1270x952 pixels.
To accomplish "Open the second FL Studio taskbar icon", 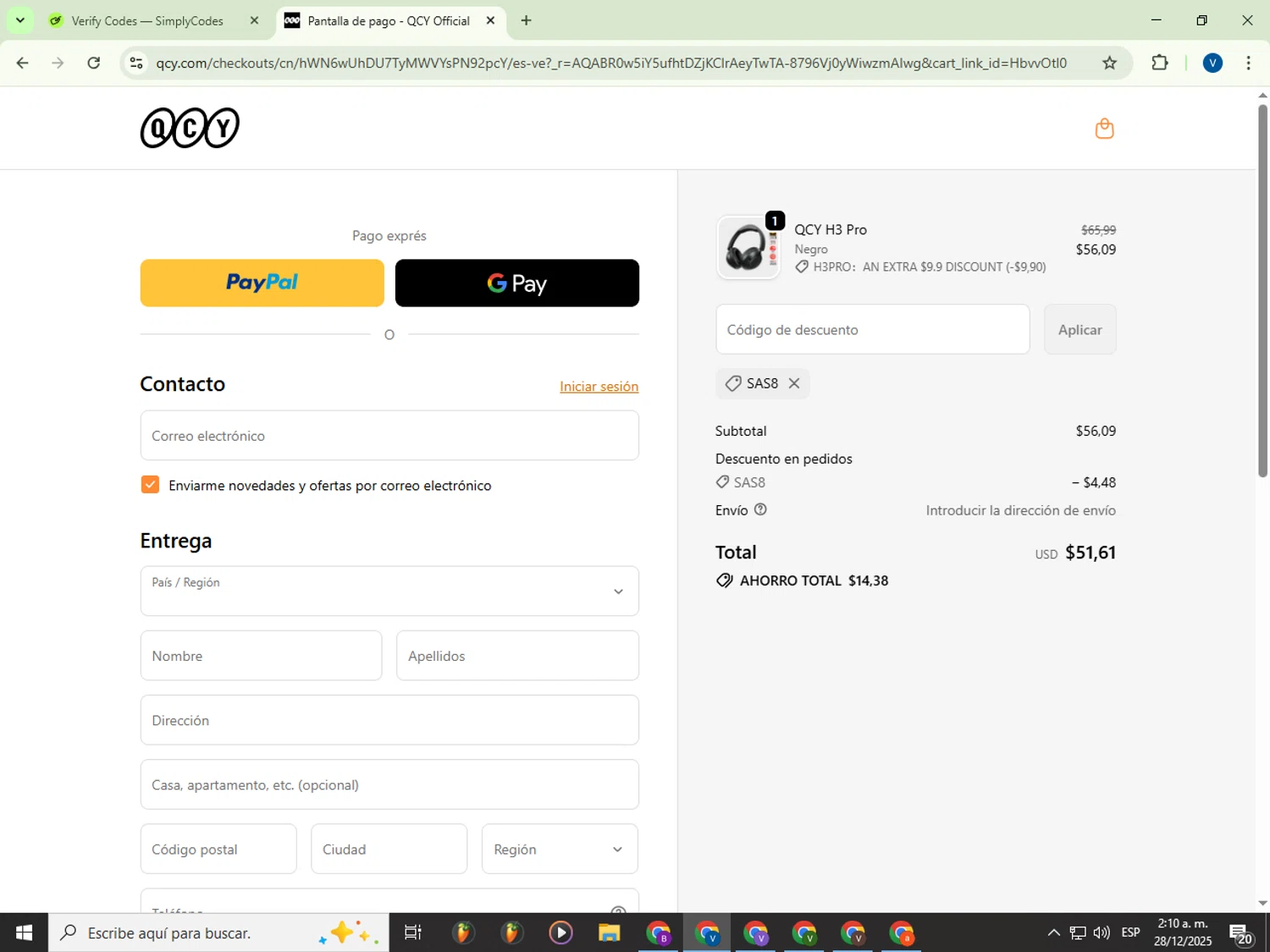I will (x=511, y=933).
